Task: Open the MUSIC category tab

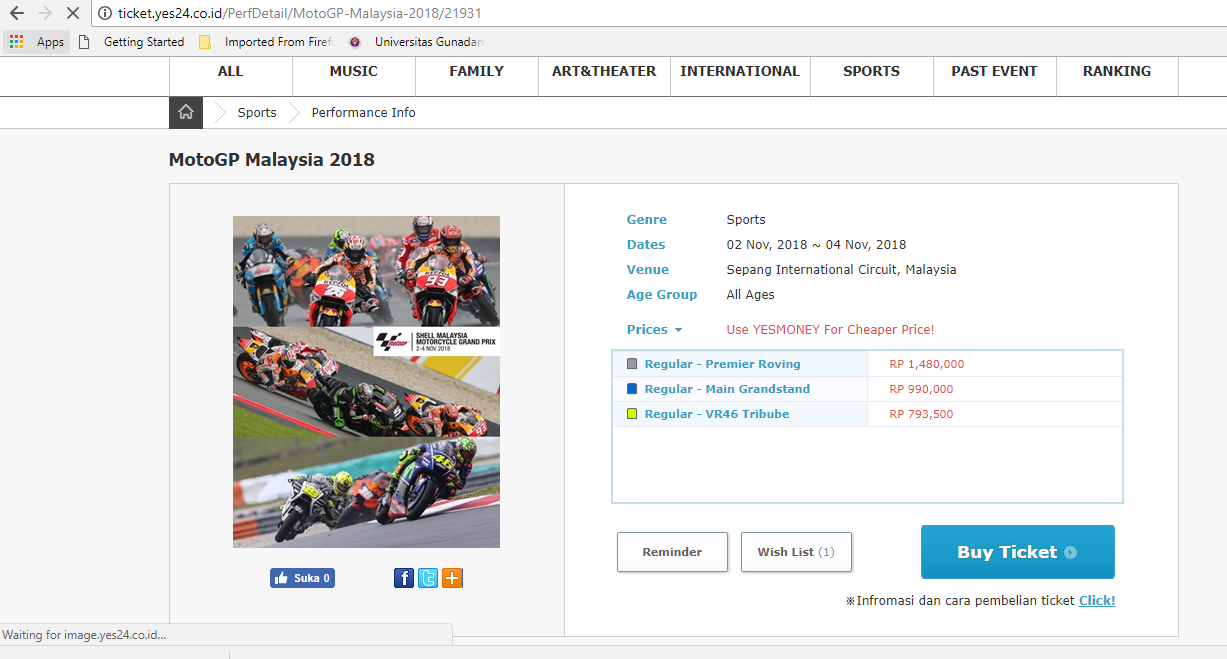Action: [x=354, y=72]
